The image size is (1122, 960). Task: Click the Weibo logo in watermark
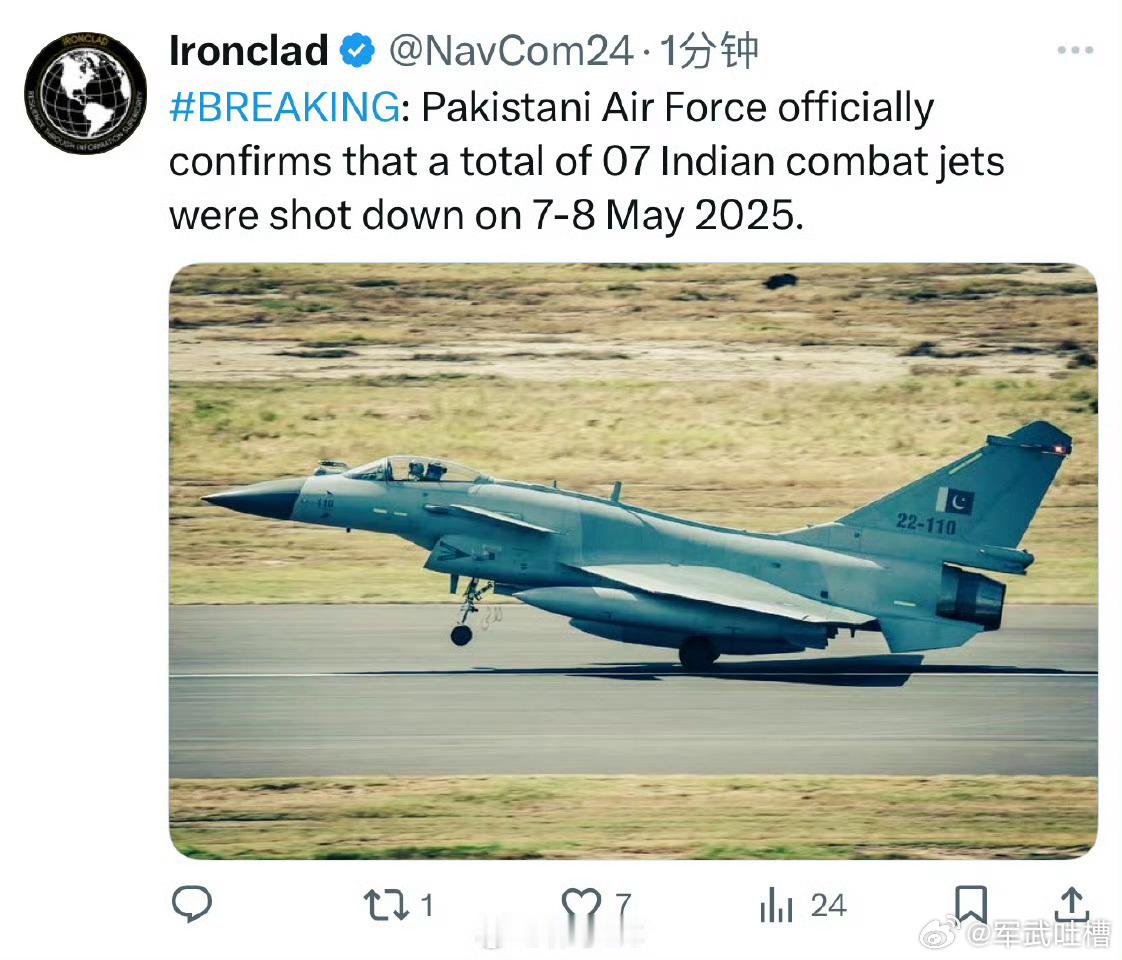(940, 934)
